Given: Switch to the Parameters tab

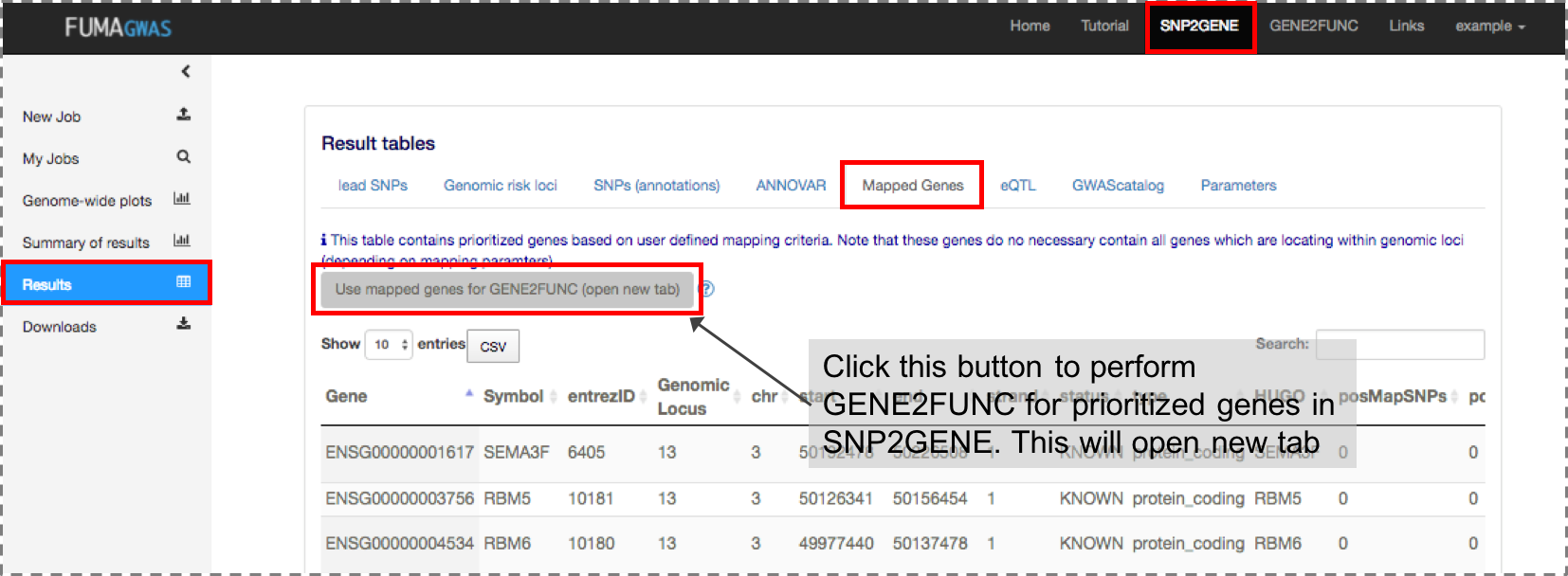Looking at the screenshot, I should point(1238,186).
